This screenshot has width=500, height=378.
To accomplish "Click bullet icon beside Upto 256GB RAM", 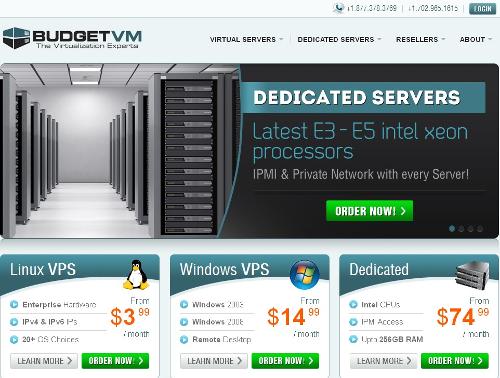I will coord(353,340).
